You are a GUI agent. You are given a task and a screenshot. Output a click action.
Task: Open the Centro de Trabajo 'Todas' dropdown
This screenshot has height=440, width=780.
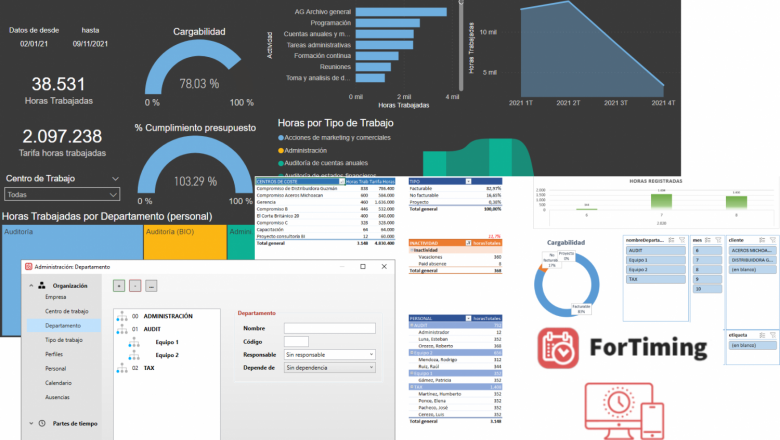(x=62, y=195)
